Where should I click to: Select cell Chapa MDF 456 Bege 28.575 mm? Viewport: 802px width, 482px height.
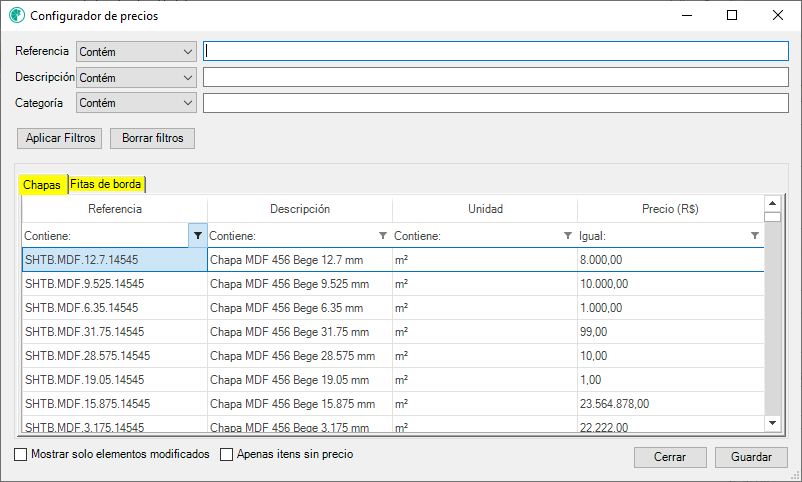click(300, 356)
